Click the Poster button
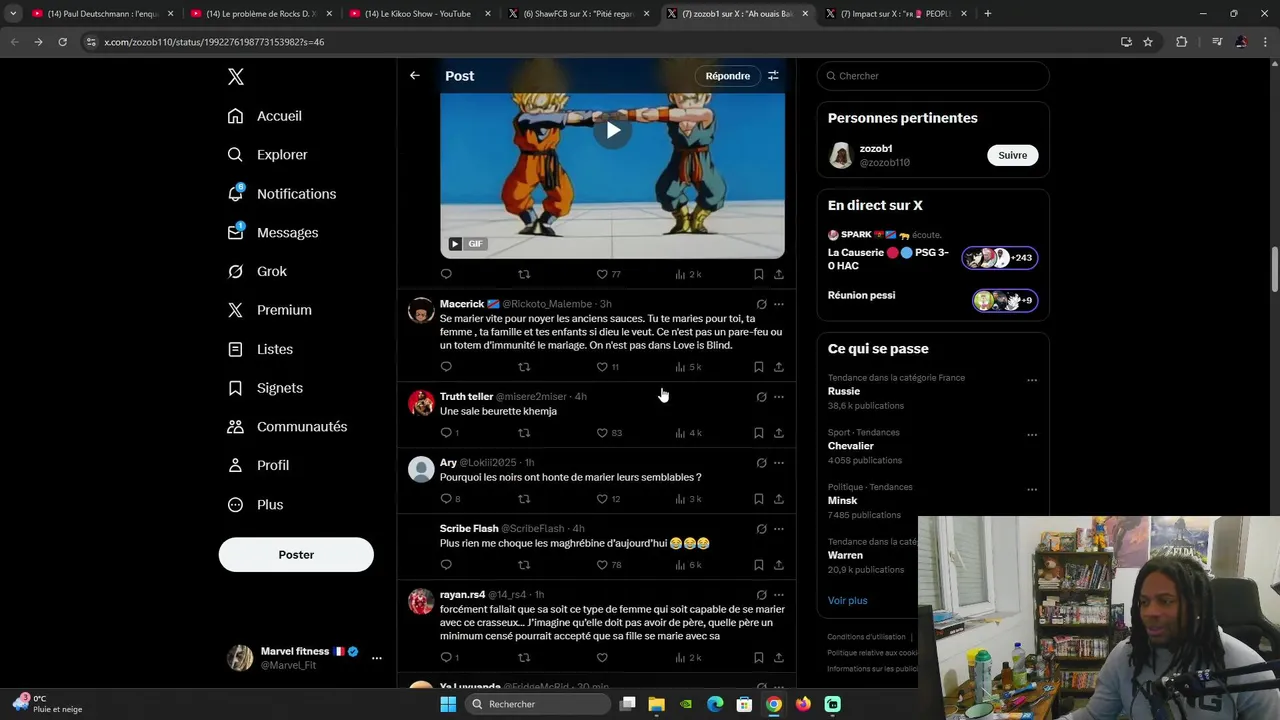Image resolution: width=1280 pixels, height=720 pixels. tap(296, 555)
